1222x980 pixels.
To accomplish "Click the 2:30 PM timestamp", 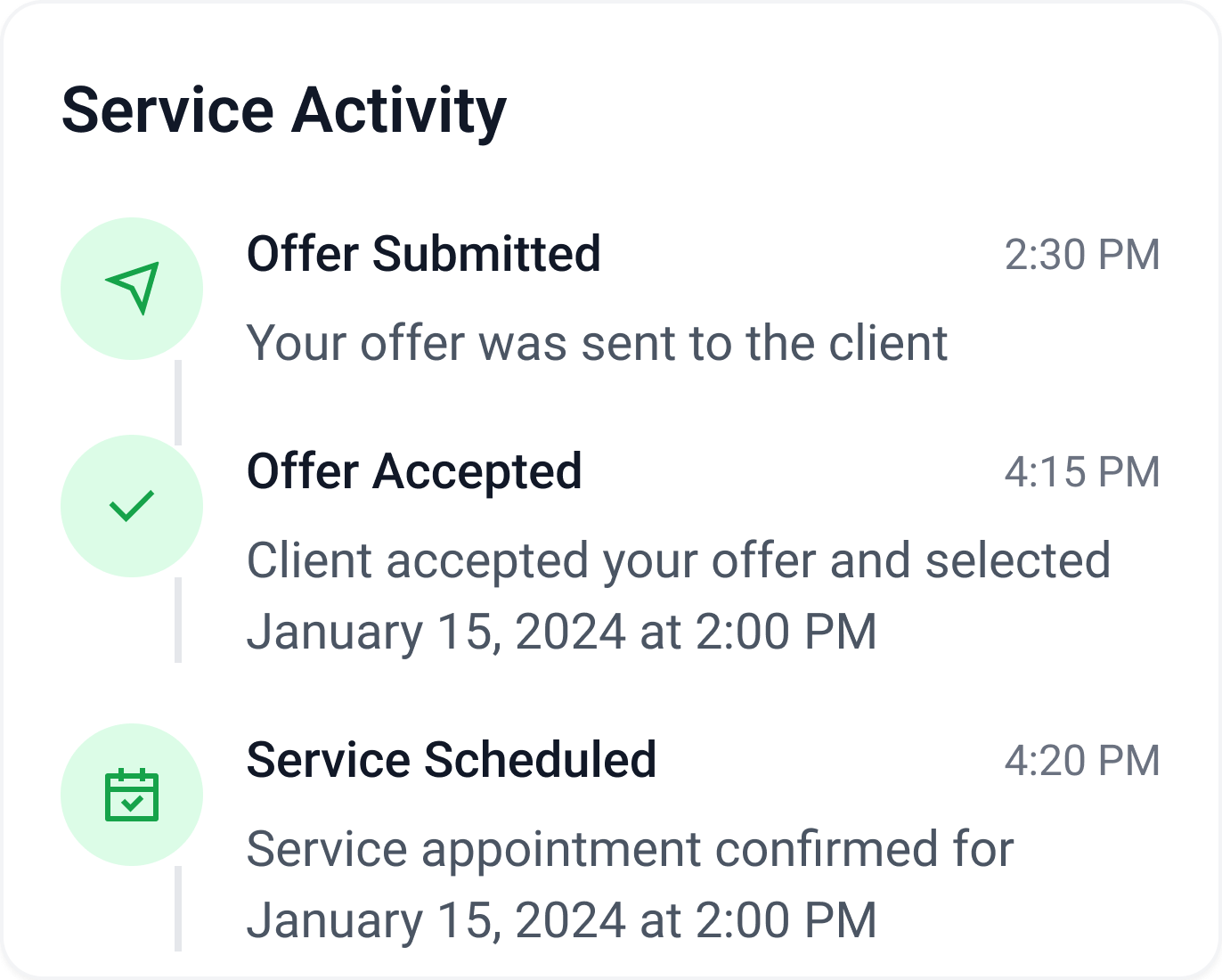I will pyautogui.click(x=1081, y=255).
